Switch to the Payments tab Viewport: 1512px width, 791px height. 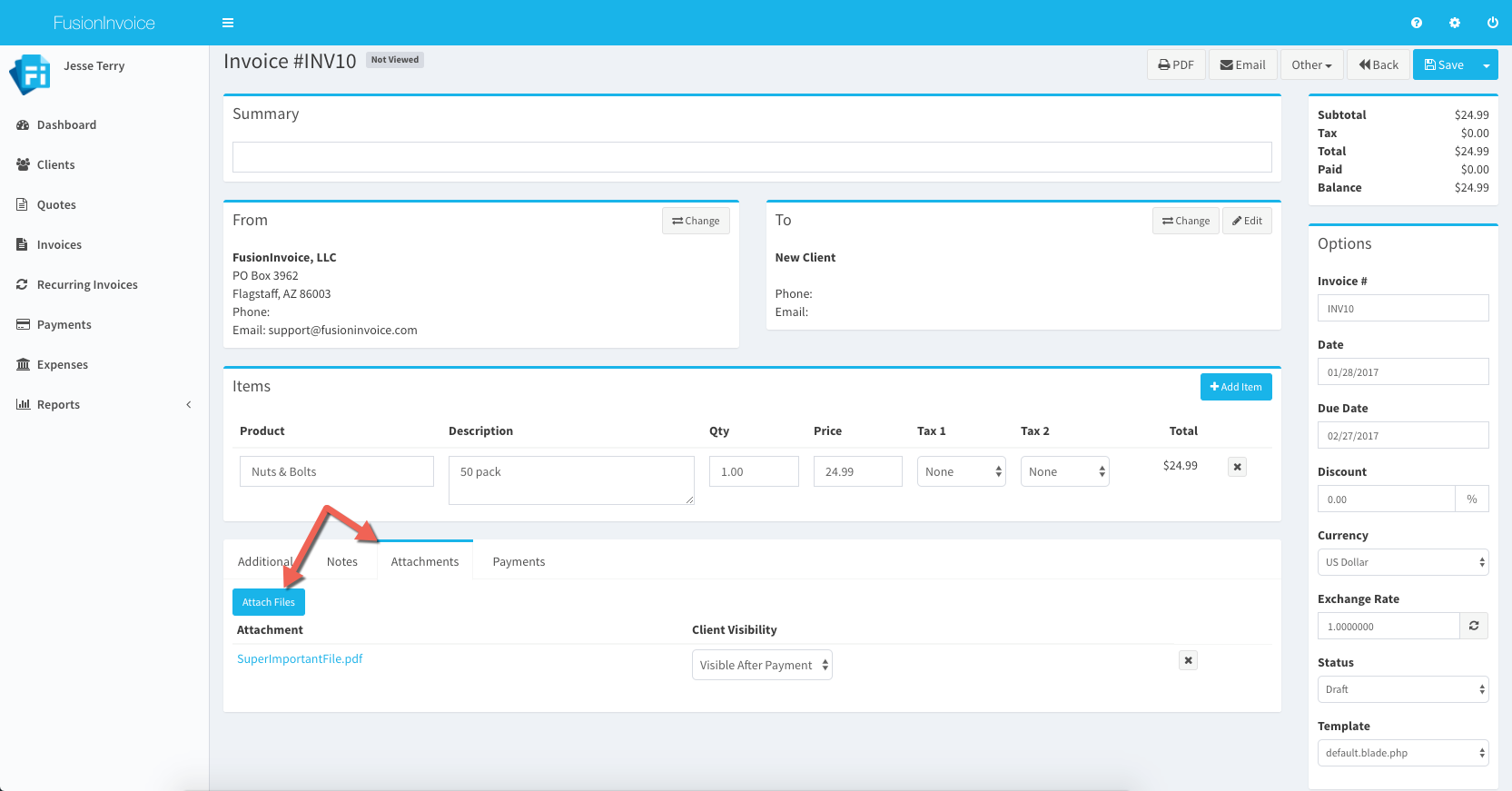click(x=519, y=561)
